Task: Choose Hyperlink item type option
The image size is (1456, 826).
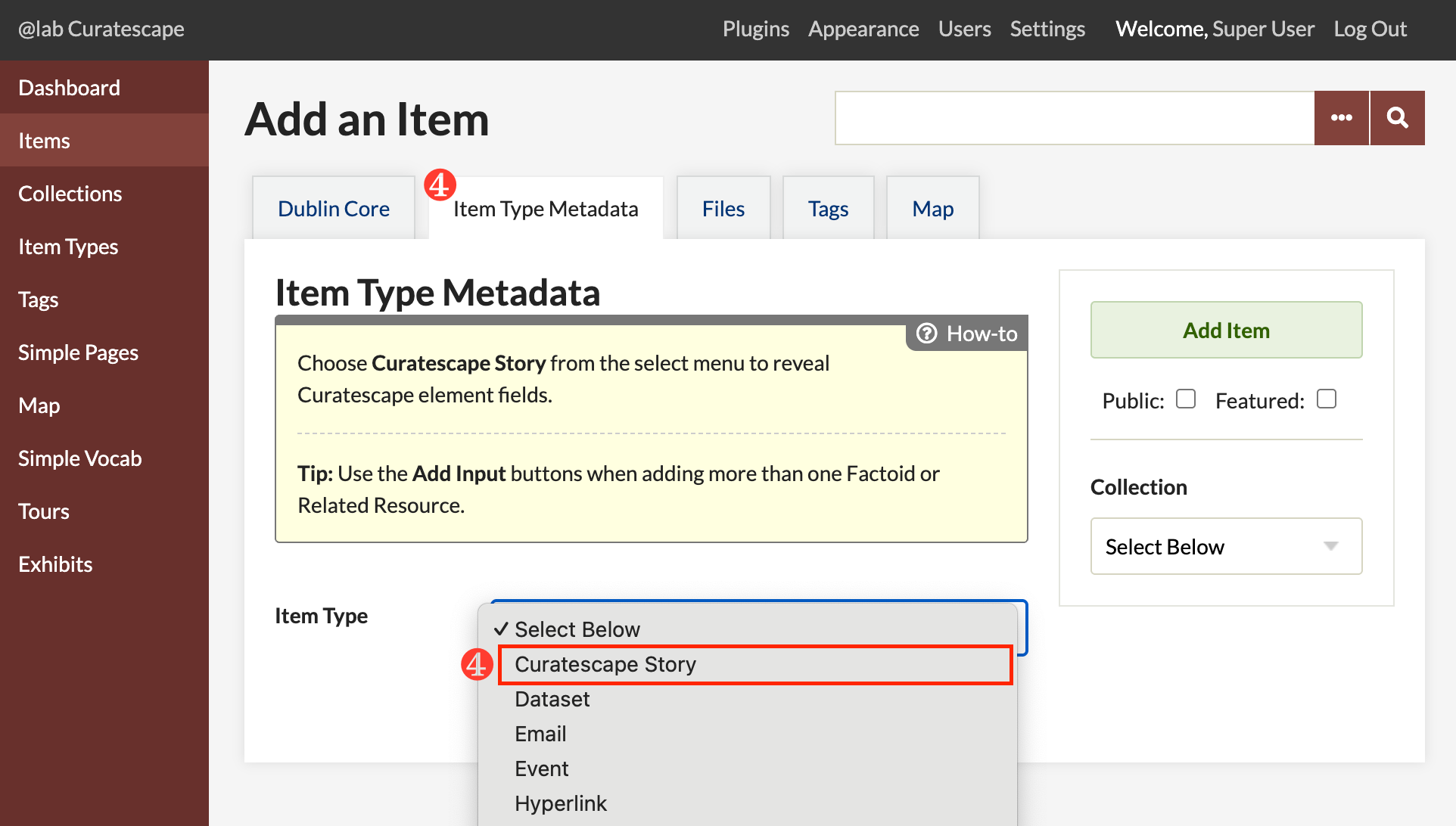Action: [x=748, y=803]
